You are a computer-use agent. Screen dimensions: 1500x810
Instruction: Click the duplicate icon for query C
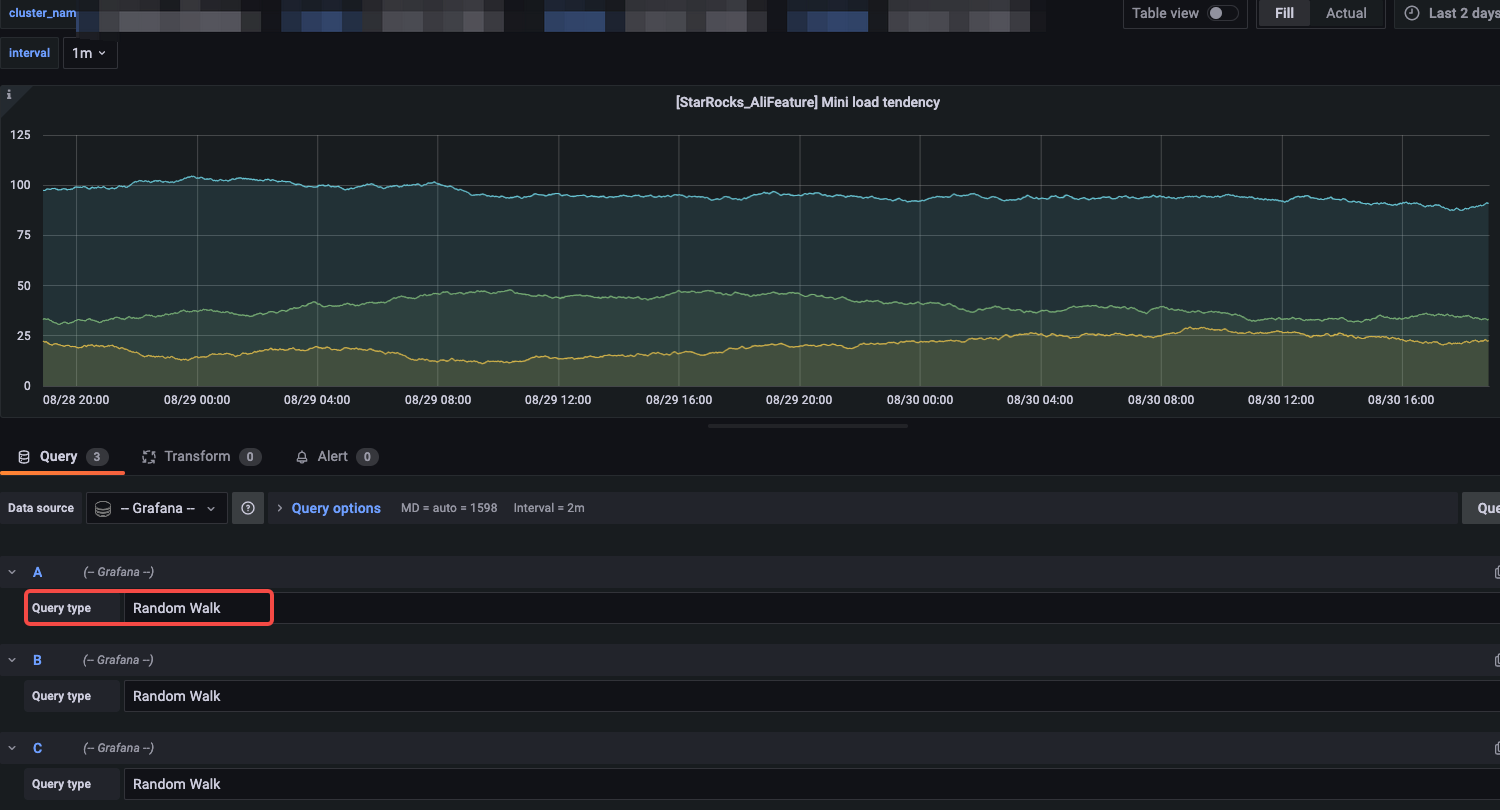pos(1496,748)
